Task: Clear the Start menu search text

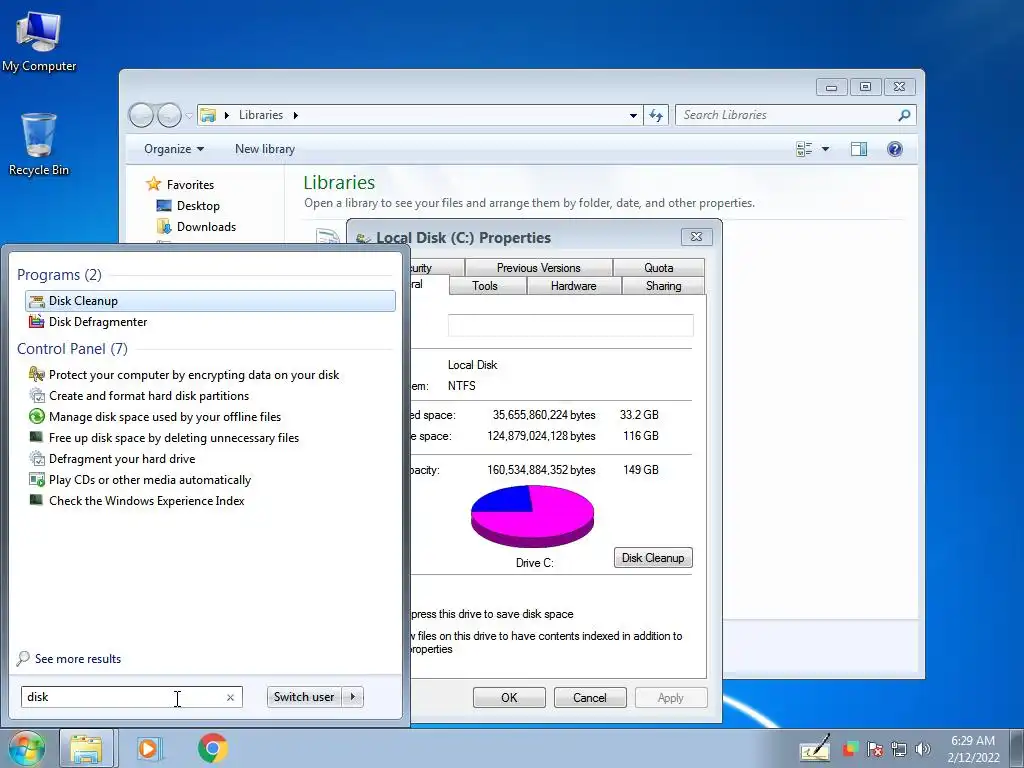Action: click(x=231, y=697)
